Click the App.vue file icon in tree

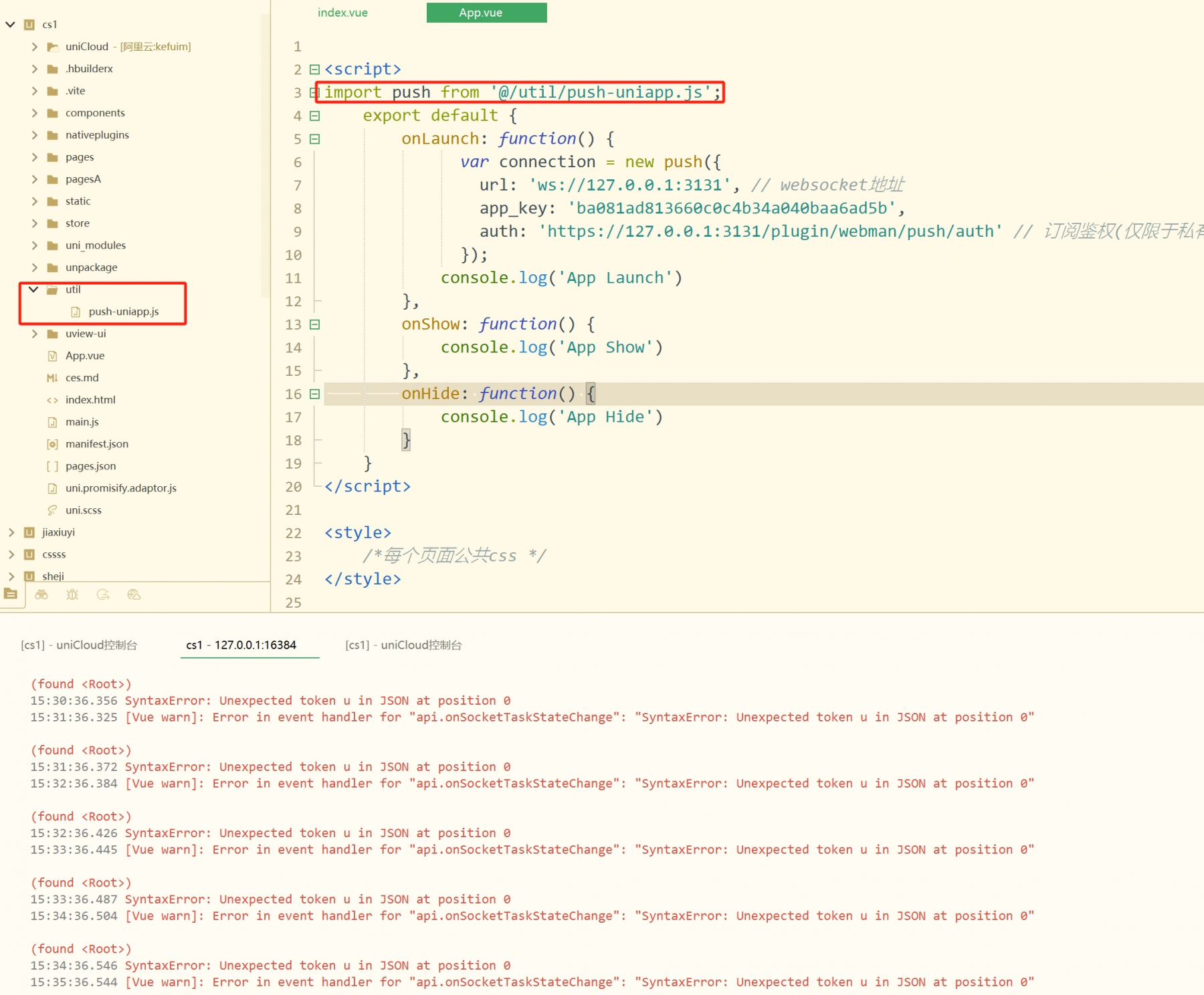(x=52, y=356)
